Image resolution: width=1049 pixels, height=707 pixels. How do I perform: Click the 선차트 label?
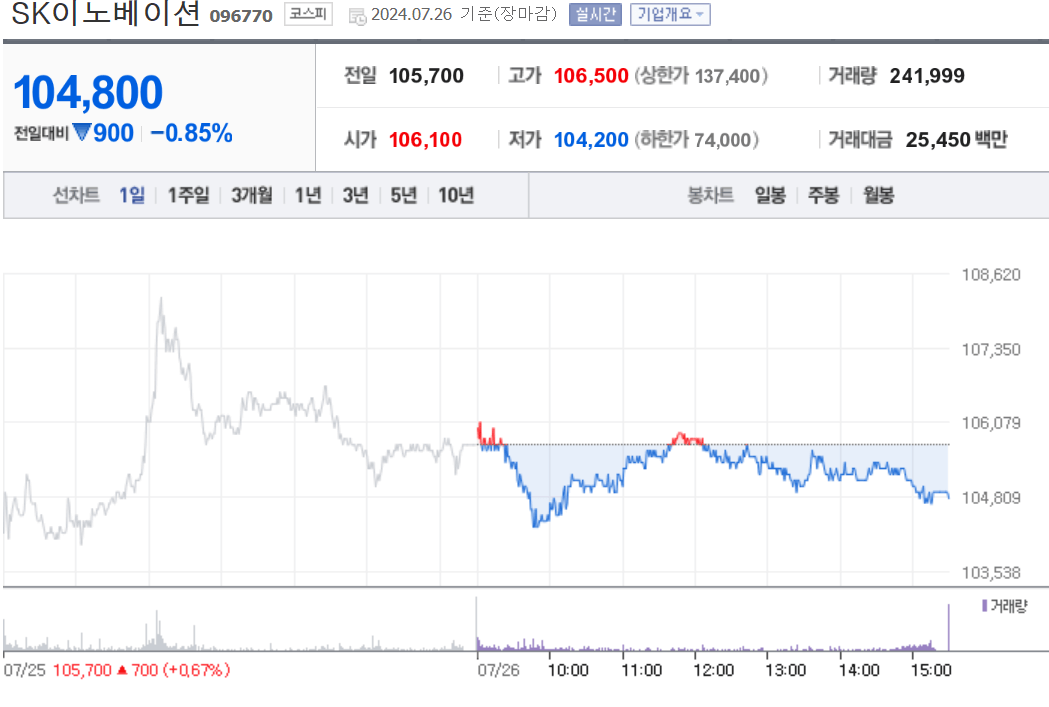pos(76,195)
